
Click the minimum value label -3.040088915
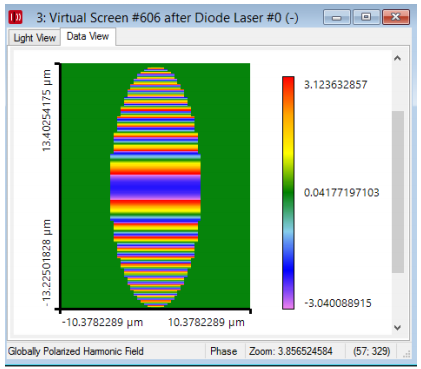click(x=338, y=303)
